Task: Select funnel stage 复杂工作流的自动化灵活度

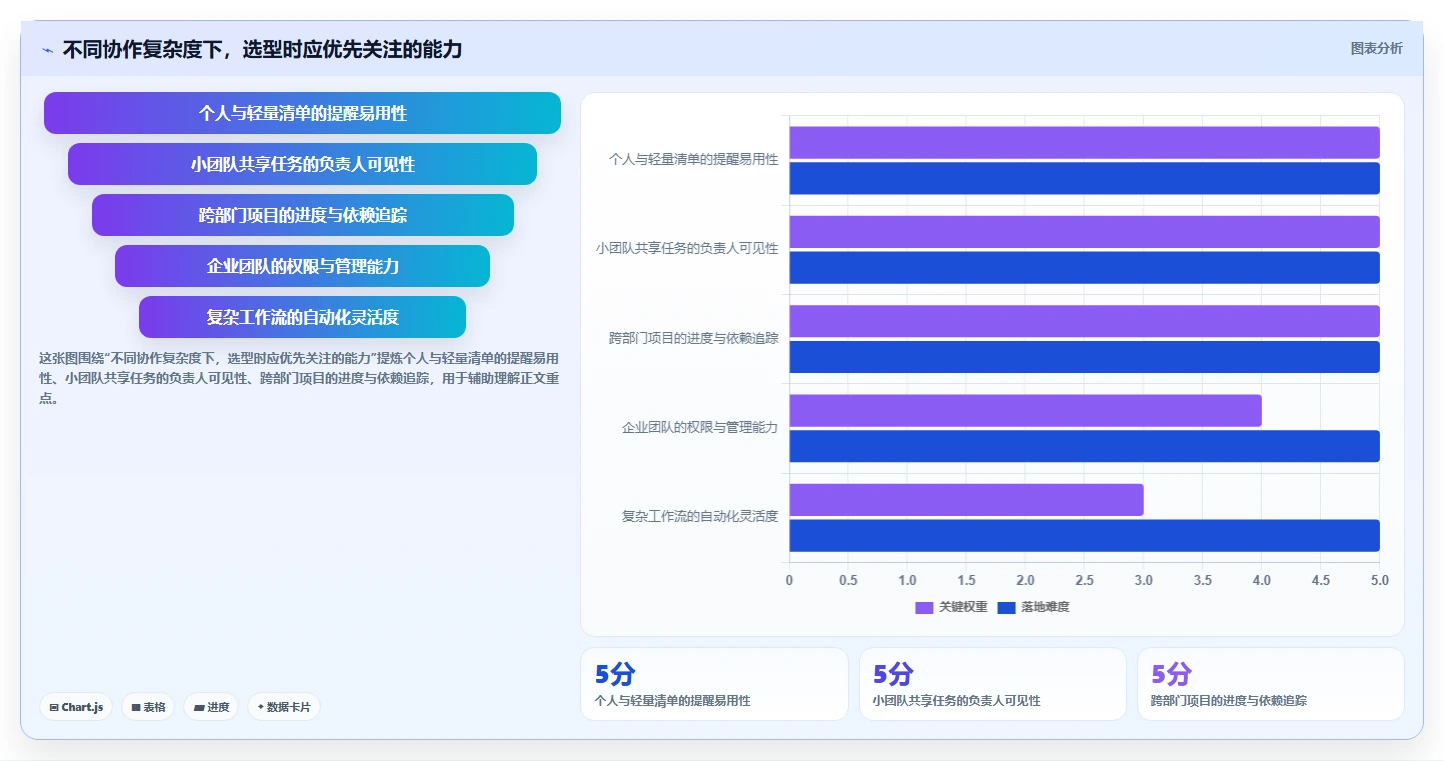Action: click(x=302, y=317)
